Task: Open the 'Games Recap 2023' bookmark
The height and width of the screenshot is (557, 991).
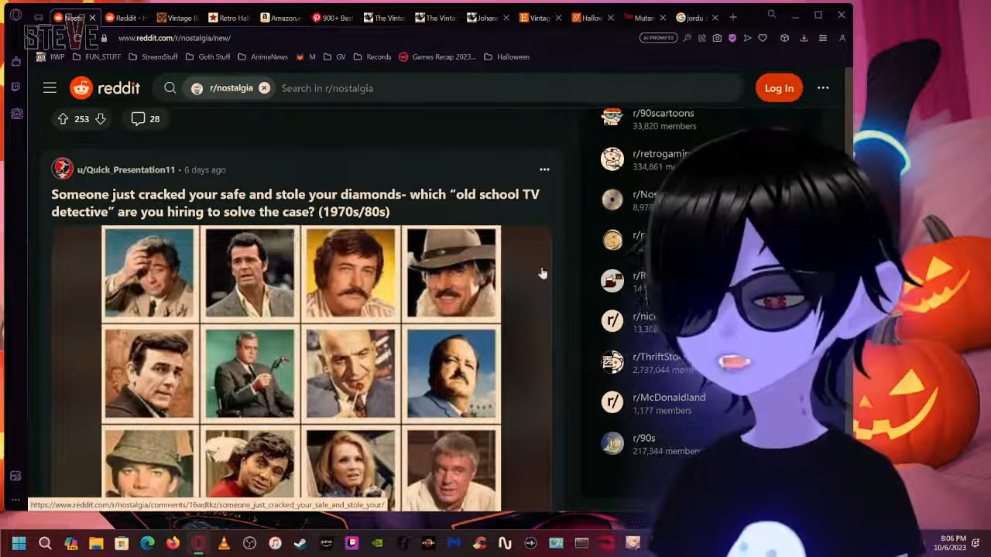Action: tap(437, 57)
